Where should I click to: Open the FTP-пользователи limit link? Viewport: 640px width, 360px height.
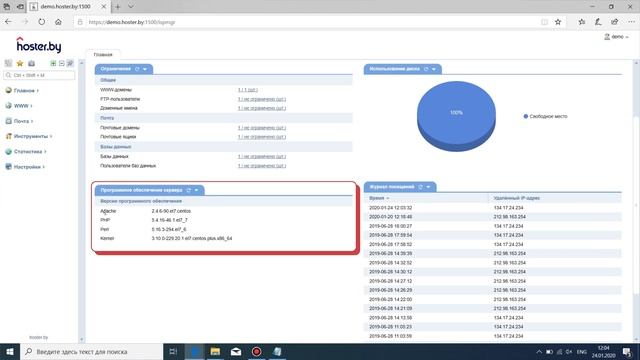(262, 99)
